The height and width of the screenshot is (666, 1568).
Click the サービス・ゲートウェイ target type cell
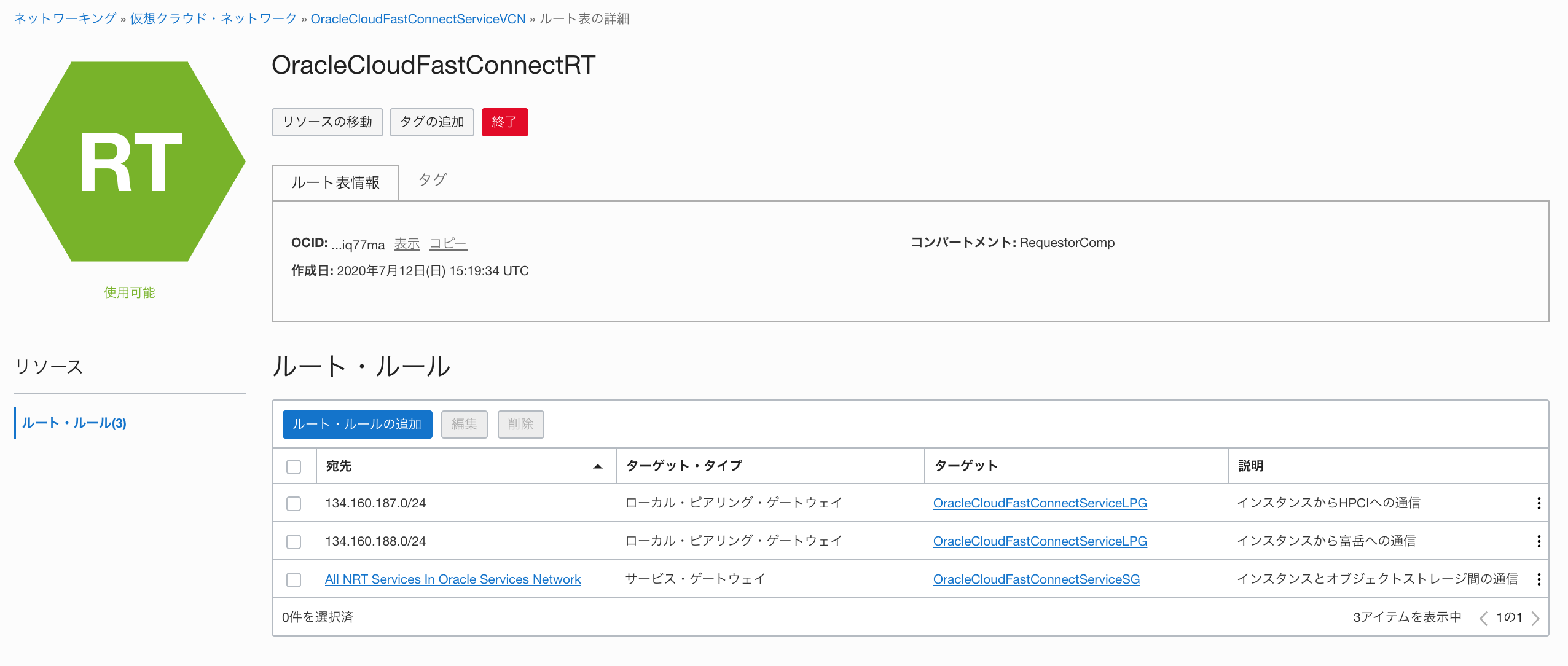tap(695, 579)
